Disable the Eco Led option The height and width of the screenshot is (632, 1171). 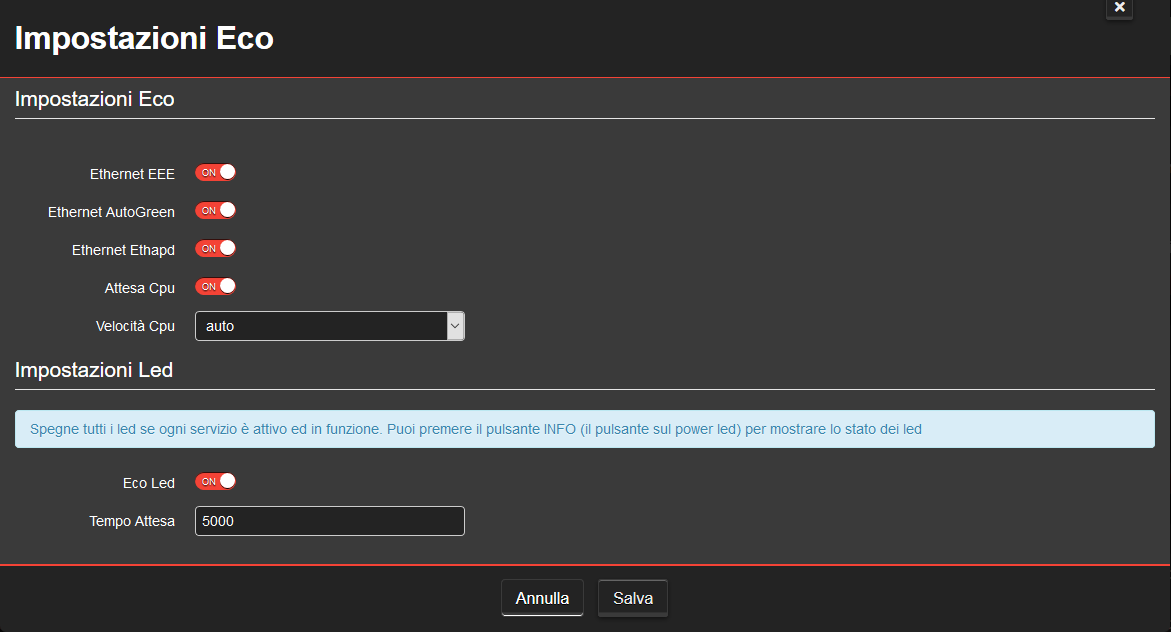point(215,481)
